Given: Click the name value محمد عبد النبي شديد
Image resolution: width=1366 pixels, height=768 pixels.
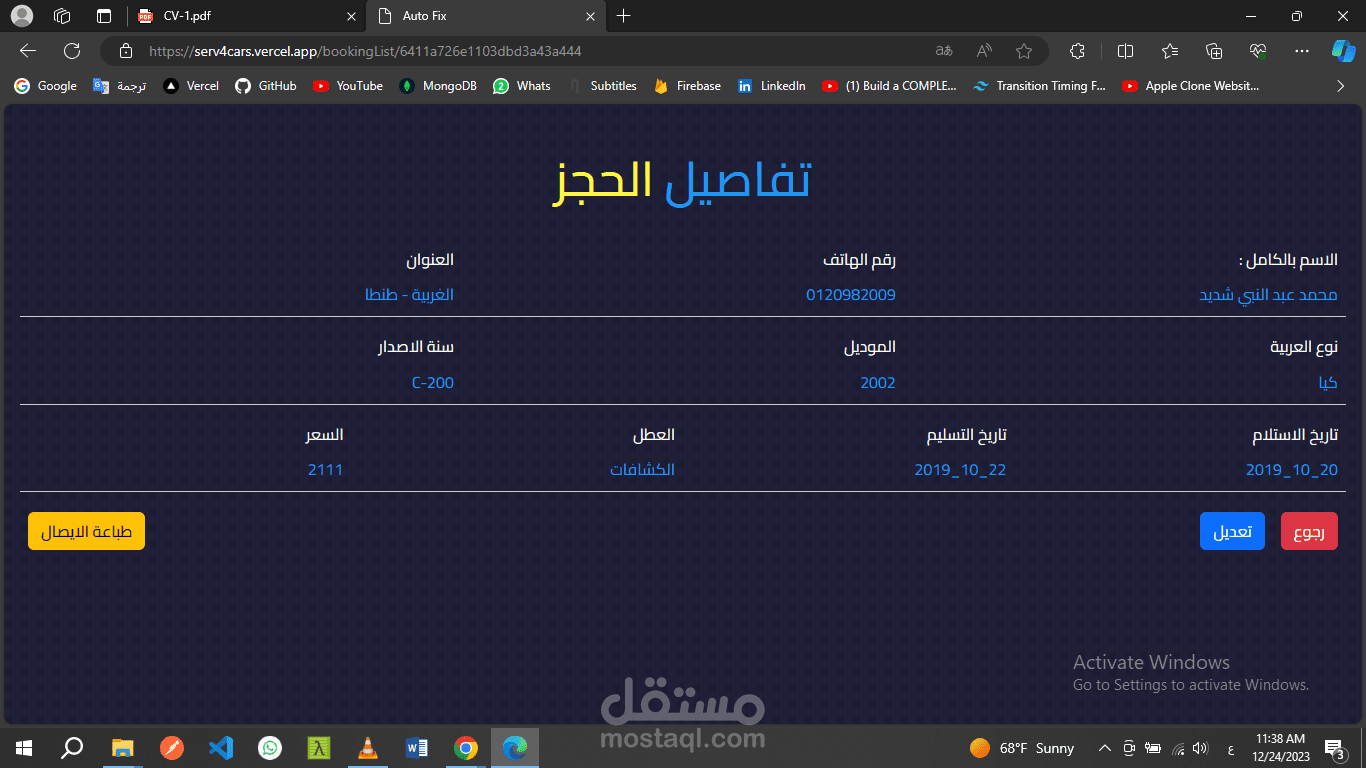Looking at the screenshot, I should pos(1268,295).
